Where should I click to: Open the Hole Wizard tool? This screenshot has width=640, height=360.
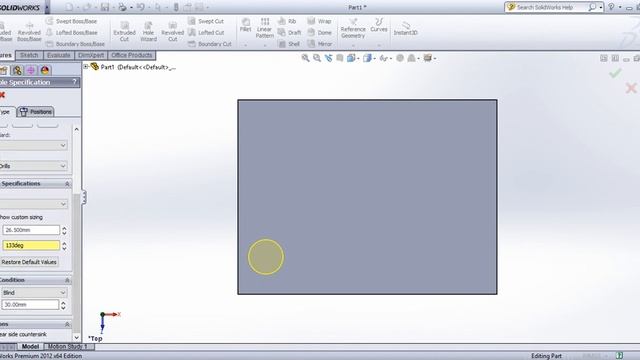(x=148, y=31)
